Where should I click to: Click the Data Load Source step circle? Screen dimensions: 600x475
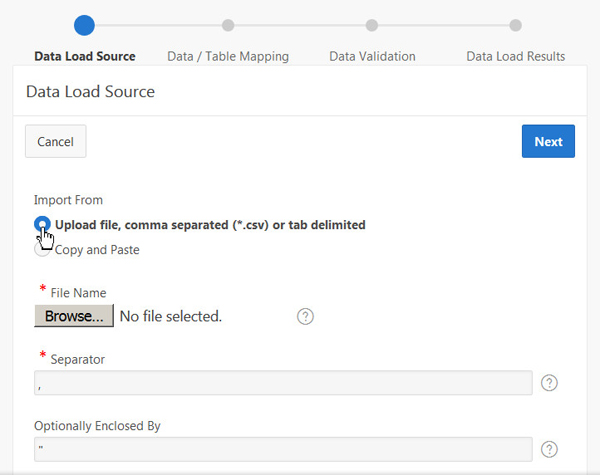point(85,25)
